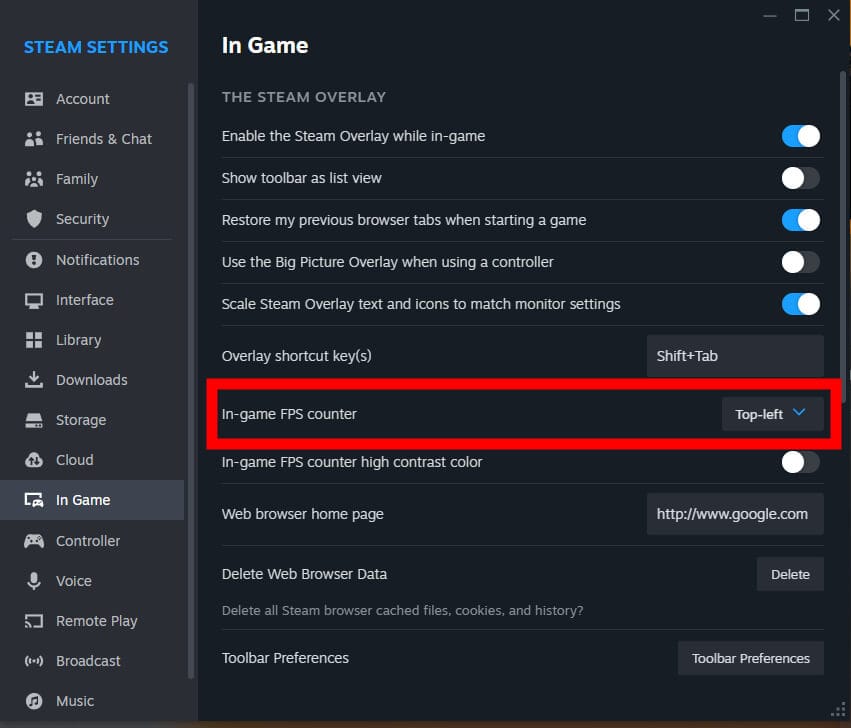The height and width of the screenshot is (728, 851).
Task: Click 'Delete Web Browser Data' label
Action: click(x=304, y=574)
